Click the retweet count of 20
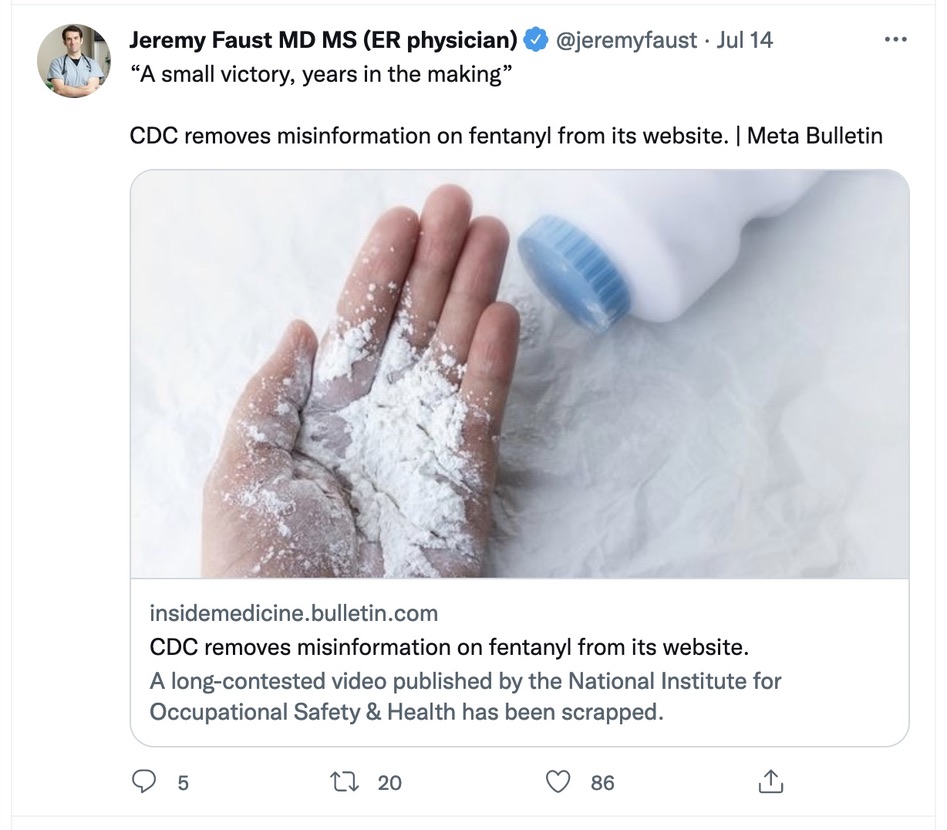947x830 pixels. point(389,783)
